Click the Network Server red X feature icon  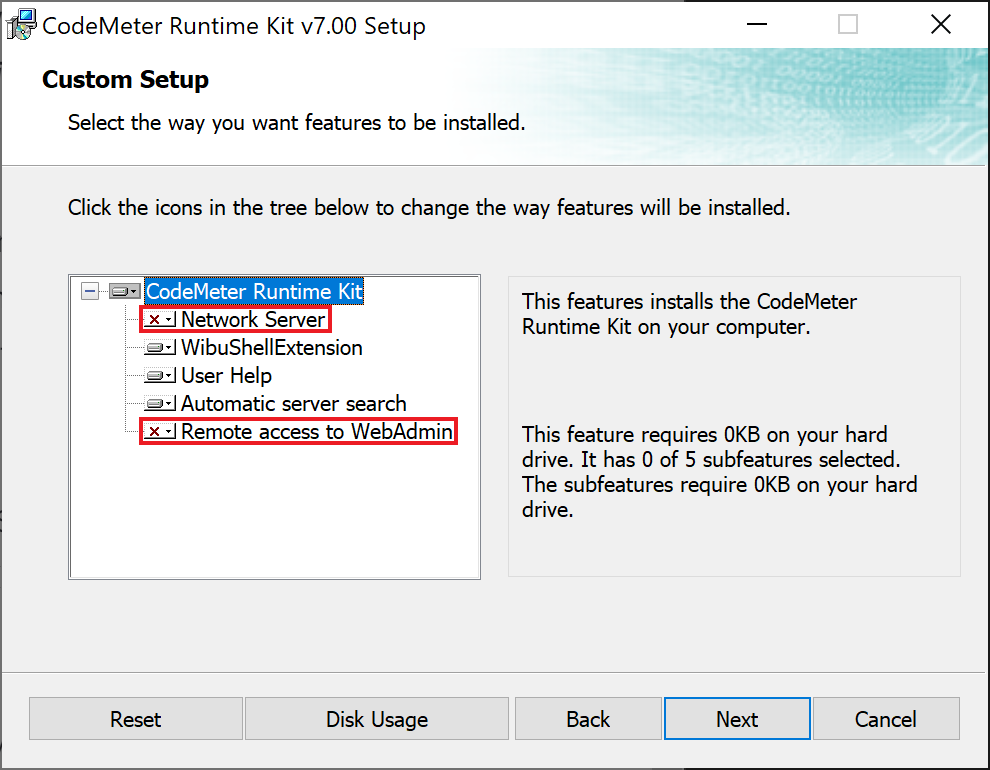coord(159,320)
